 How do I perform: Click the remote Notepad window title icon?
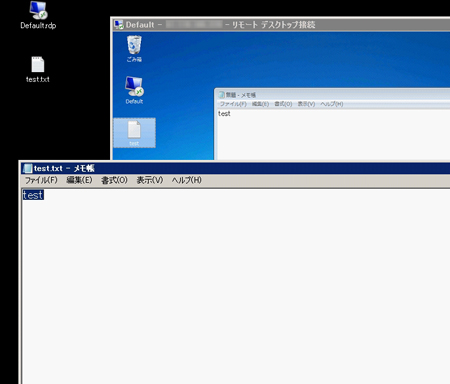[x=222, y=95]
